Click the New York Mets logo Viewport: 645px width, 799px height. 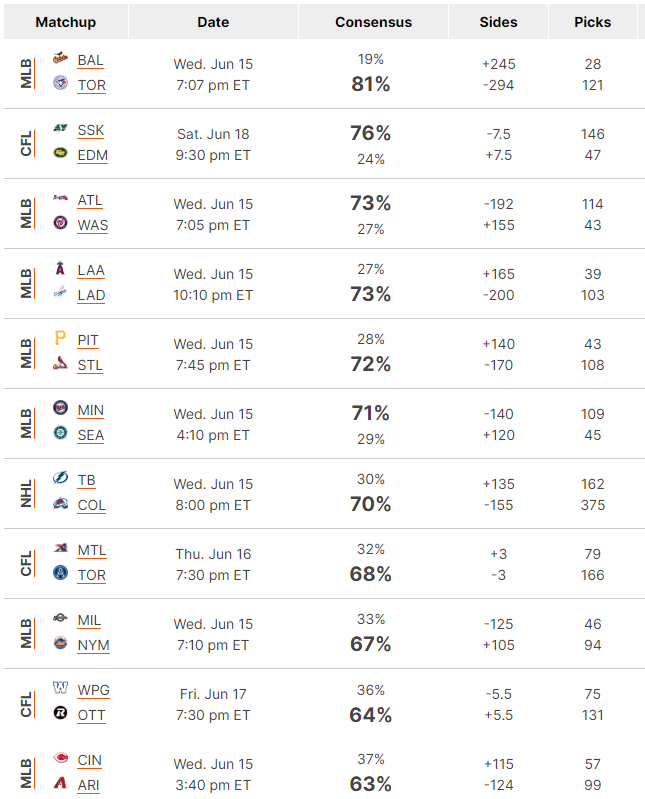click(x=60, y=643)
